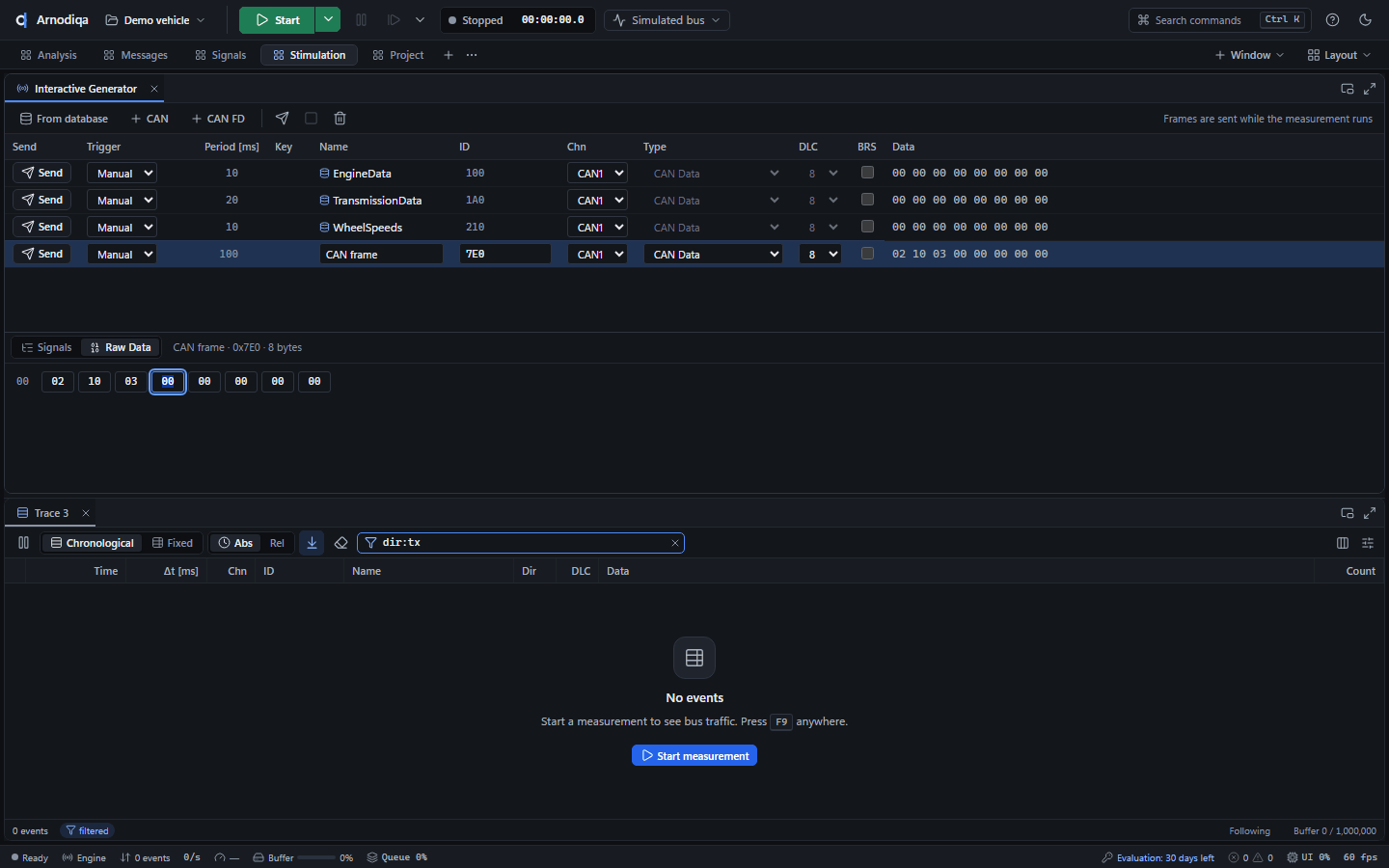Image resolution: width=1389 pixels, height=868 pixels.
Task: Add a new tab with plus icon
Action: click(448, 55)
